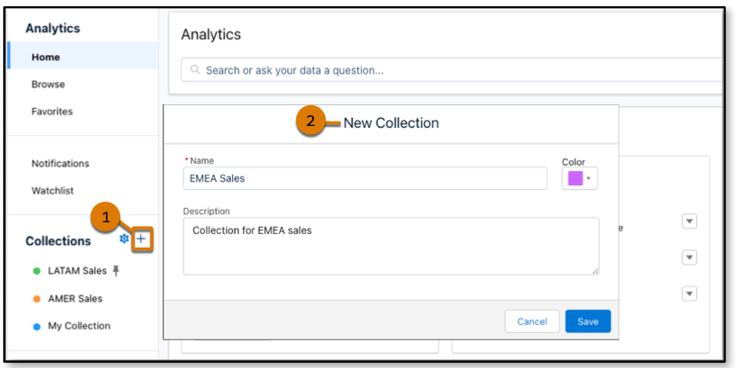
Task: Click the blue dot of My Collection
Action: pos(37,327)
